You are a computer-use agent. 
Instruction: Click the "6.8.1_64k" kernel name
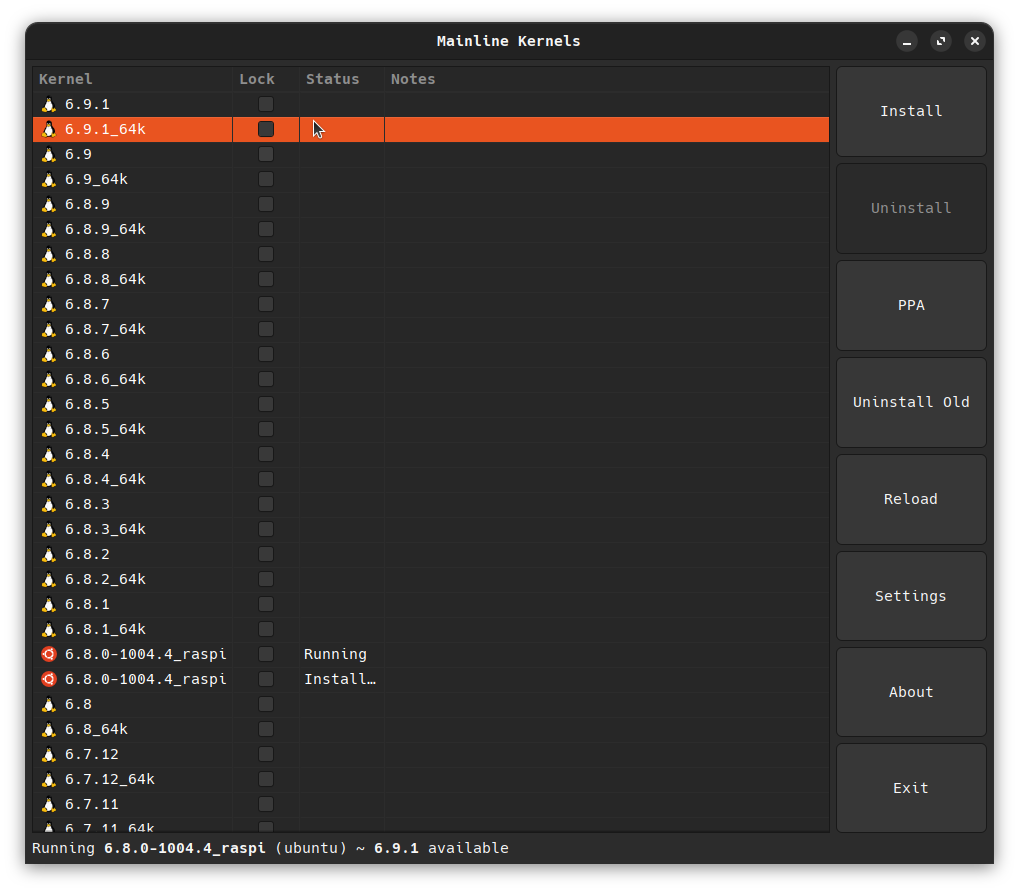click(105, 629)
